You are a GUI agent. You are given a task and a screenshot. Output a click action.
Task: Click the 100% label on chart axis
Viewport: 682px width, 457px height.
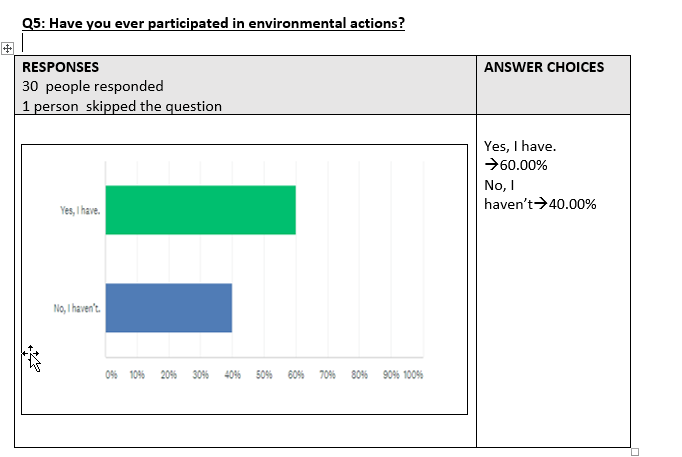coord(413,375)
